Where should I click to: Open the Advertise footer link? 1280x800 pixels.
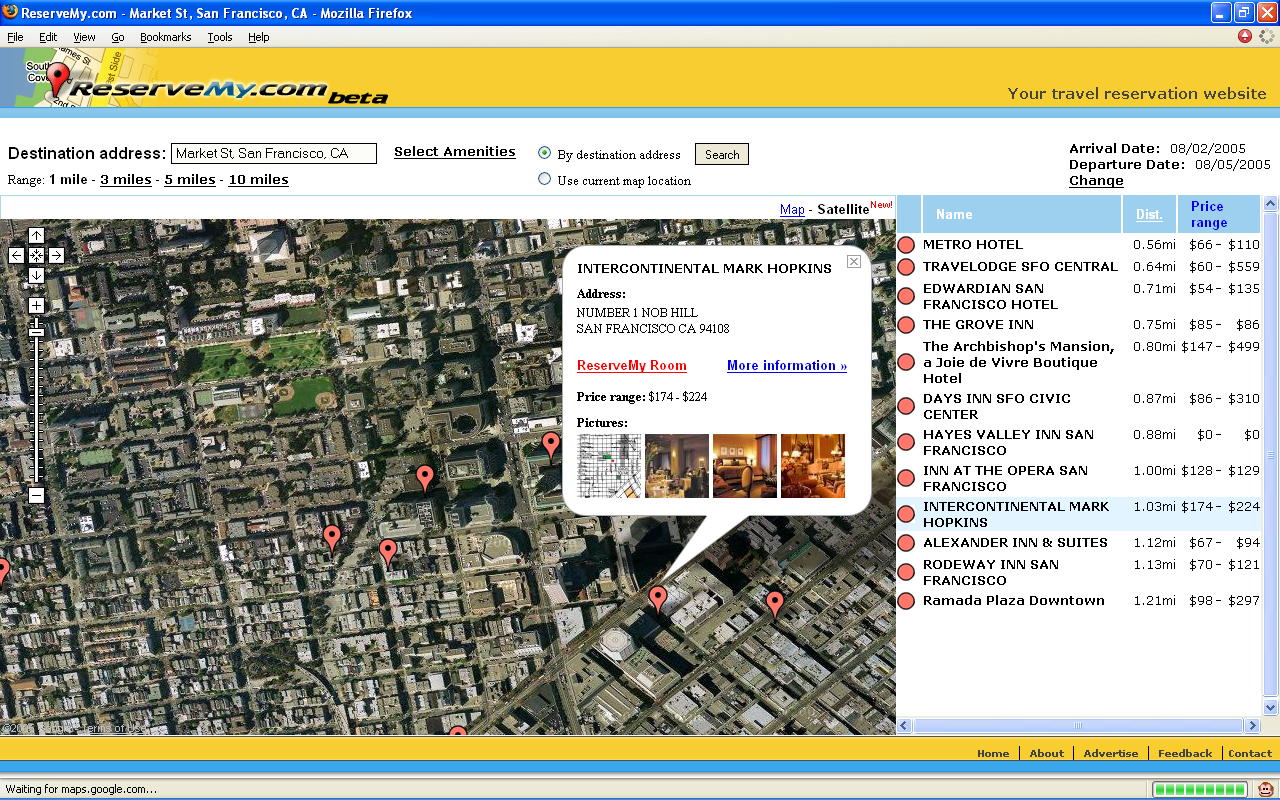coord(1111,754)
